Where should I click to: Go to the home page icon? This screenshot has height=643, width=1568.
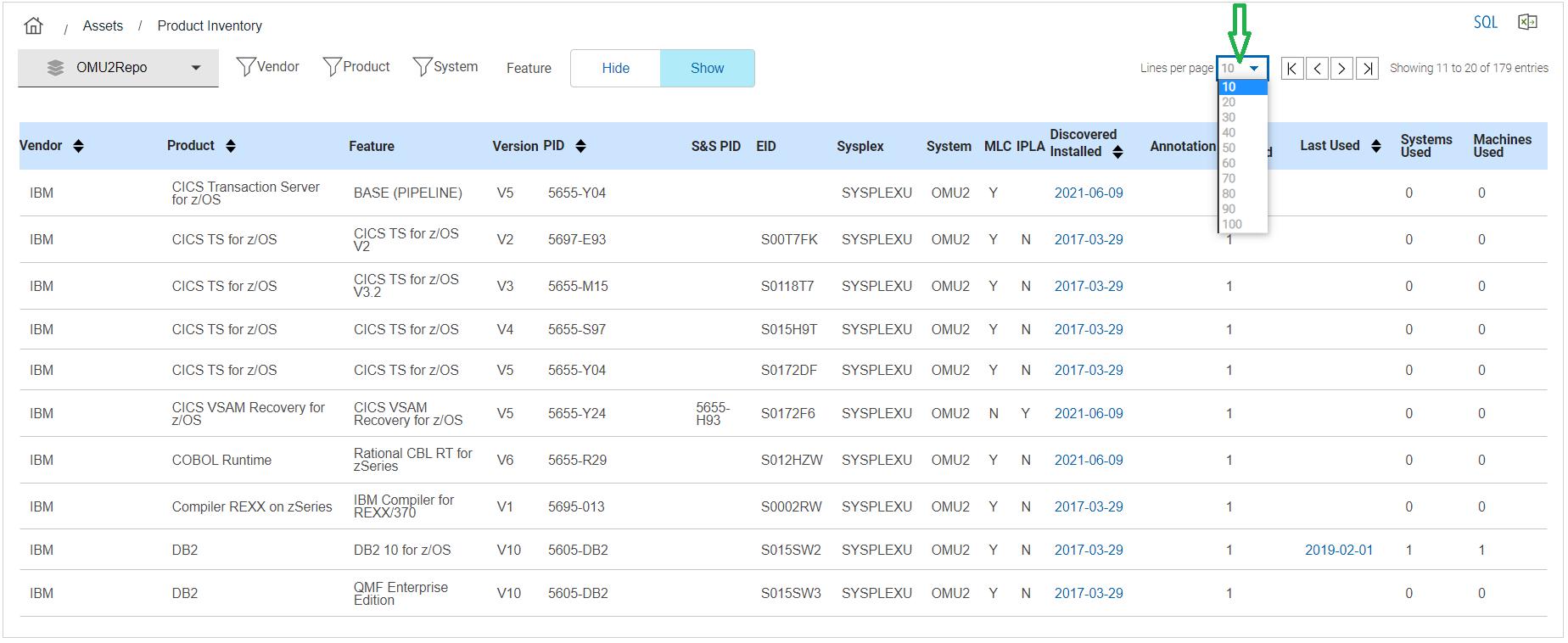tap(34, 25)
